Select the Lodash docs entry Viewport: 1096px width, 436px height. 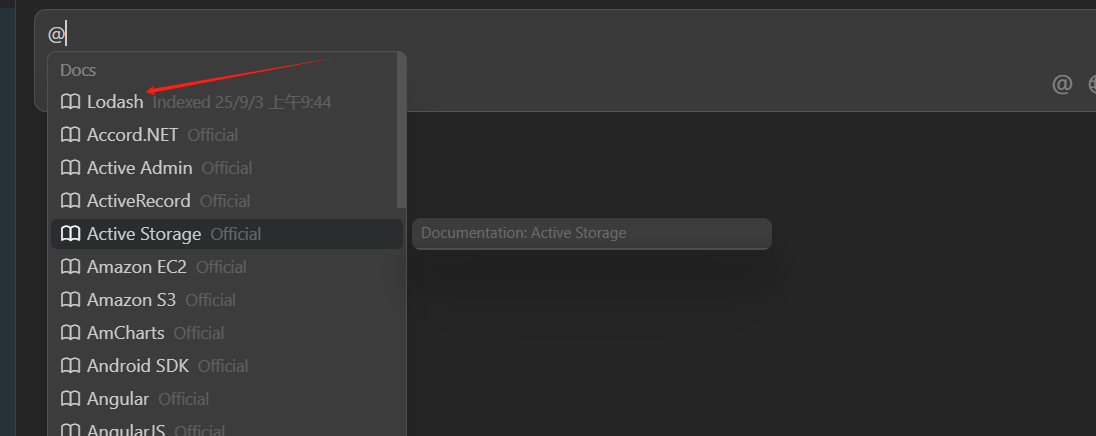[x=115, y=102]
